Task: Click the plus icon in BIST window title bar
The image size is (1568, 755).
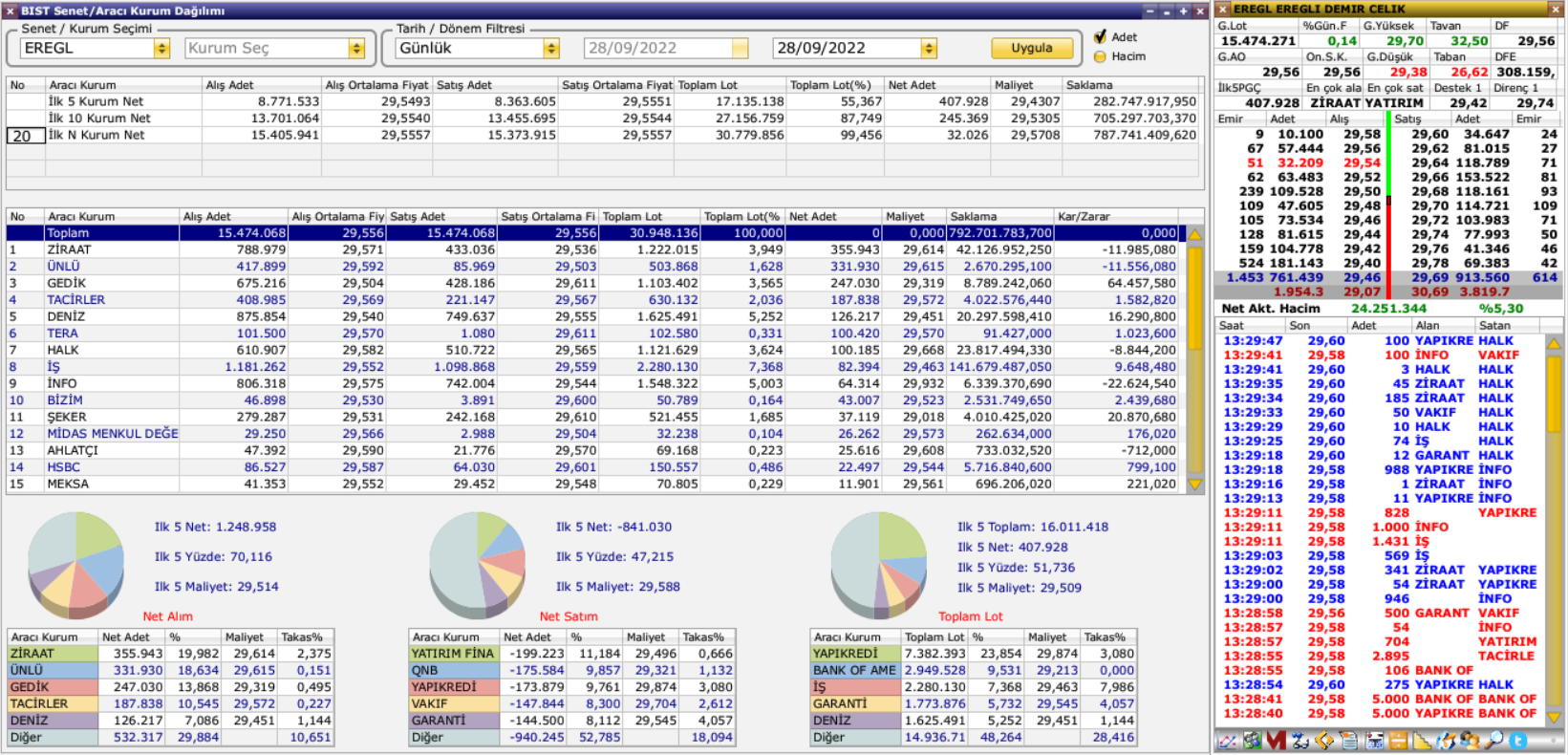Action: click(x=1183, y=11)
